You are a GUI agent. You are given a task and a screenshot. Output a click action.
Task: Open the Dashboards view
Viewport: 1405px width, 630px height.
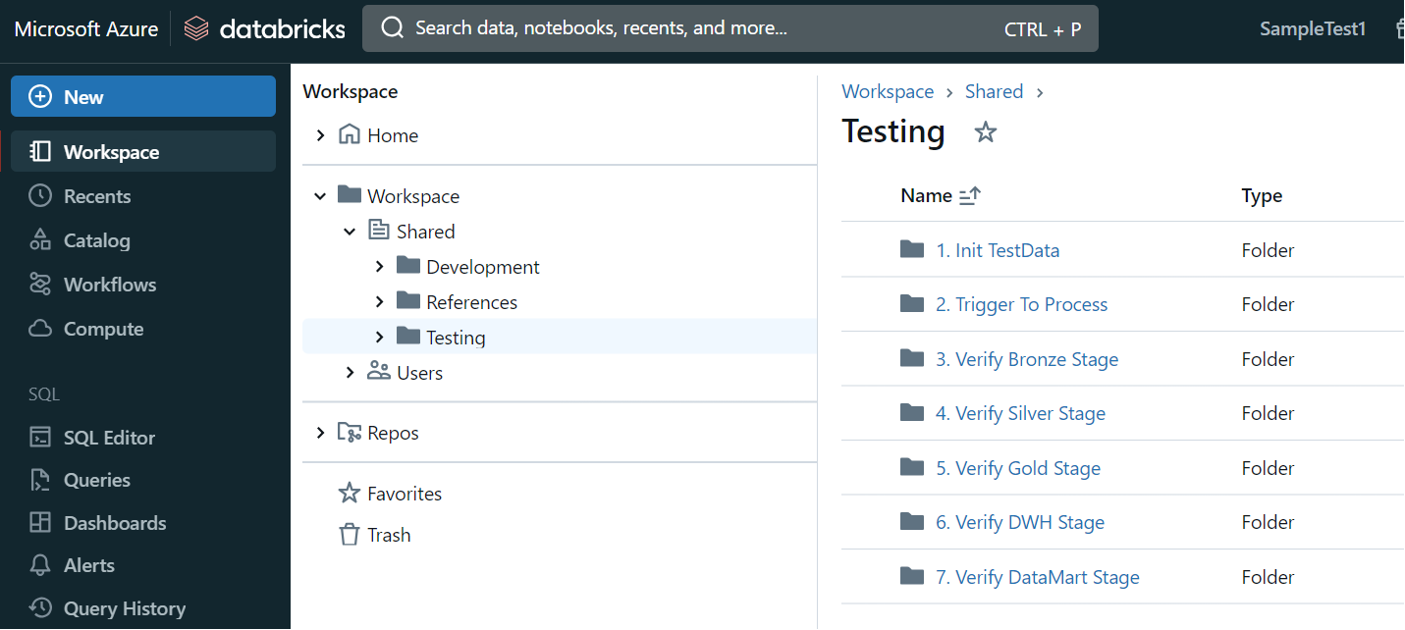tap(113, 522)
